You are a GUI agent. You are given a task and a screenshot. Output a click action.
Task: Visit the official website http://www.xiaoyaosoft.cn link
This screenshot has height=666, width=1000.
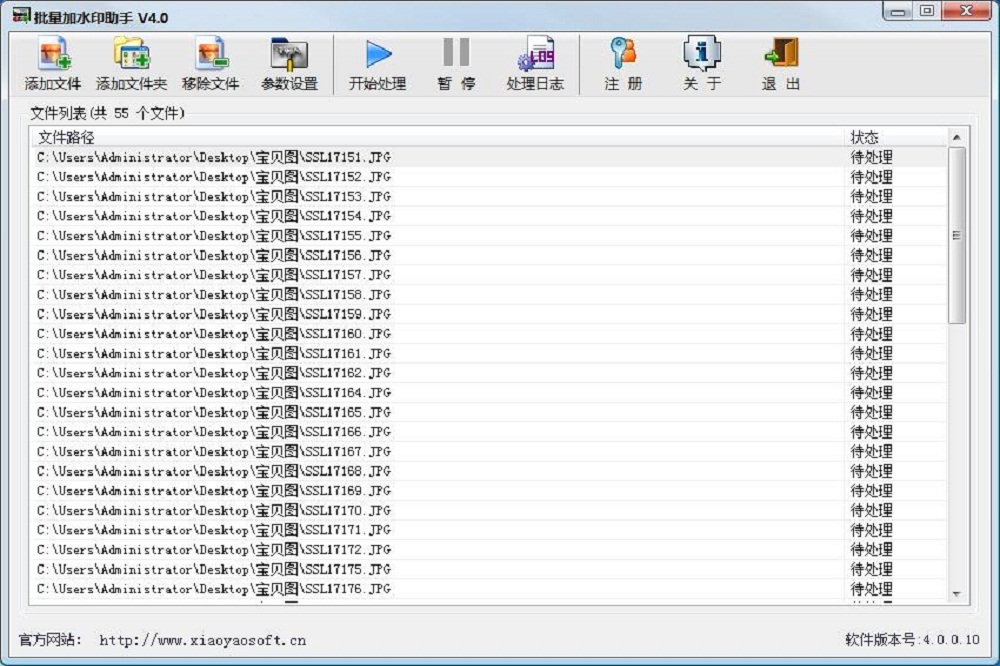tap(202, 640)
